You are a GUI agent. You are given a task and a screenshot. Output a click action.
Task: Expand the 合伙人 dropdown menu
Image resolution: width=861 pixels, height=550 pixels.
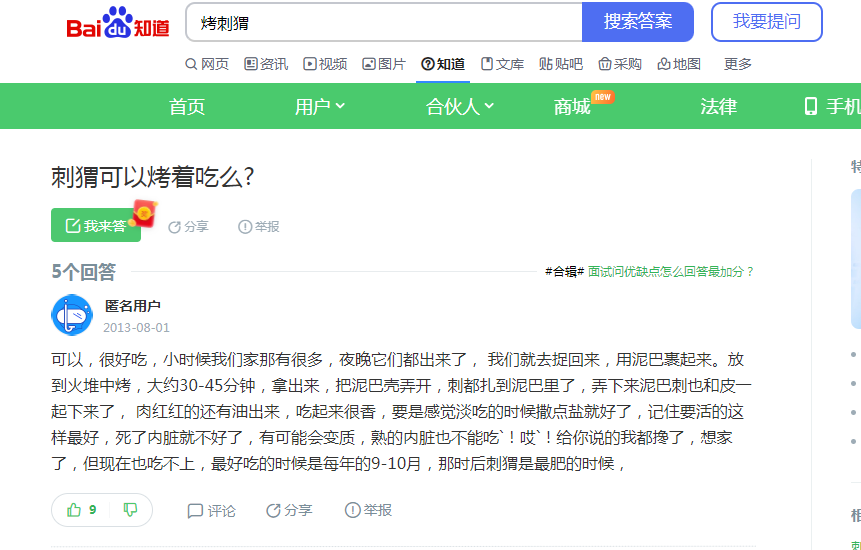click(x=460, y=106)
